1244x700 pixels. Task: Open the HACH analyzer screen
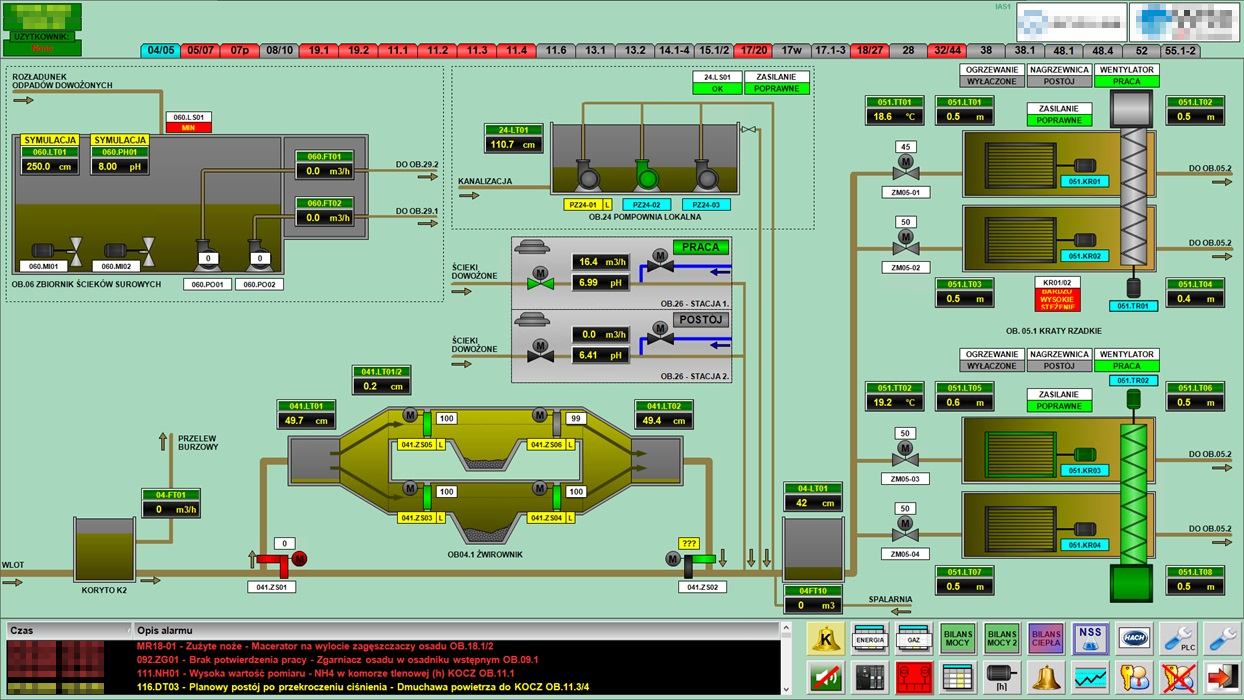pos(1134,638)
